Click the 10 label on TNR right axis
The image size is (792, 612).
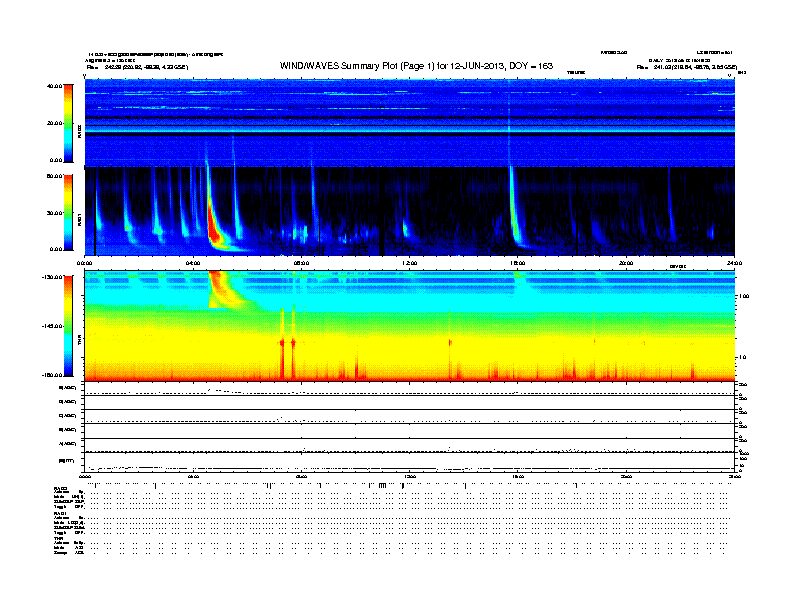pyautogui.click(x=744, y=358)
